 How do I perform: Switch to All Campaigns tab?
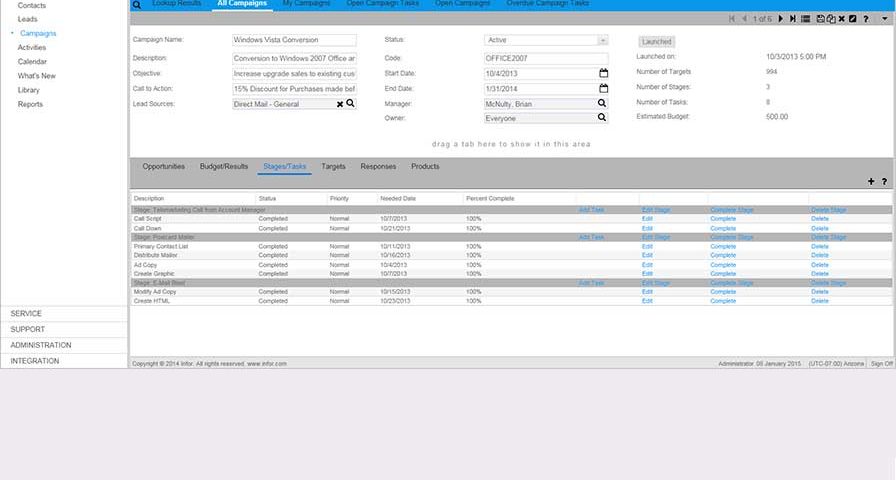click(x=242, y=3)
